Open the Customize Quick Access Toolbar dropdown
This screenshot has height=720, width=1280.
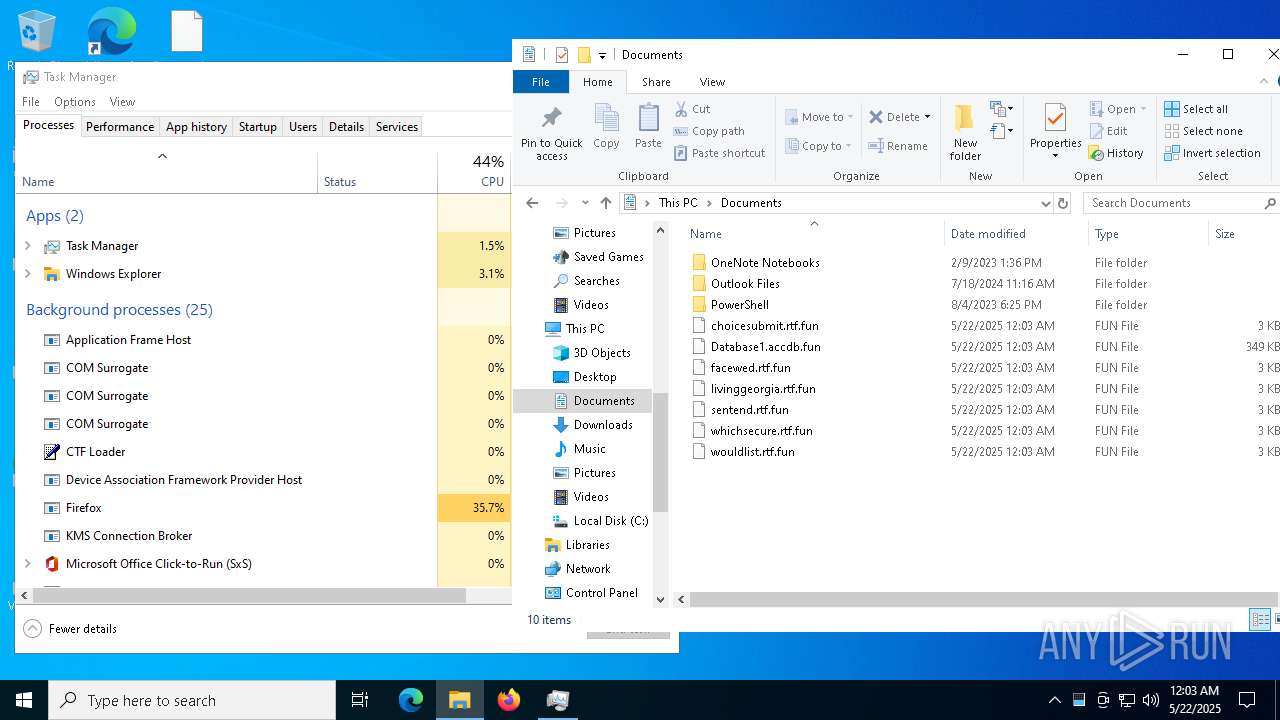pyautogui.click(x=602, y=56)
